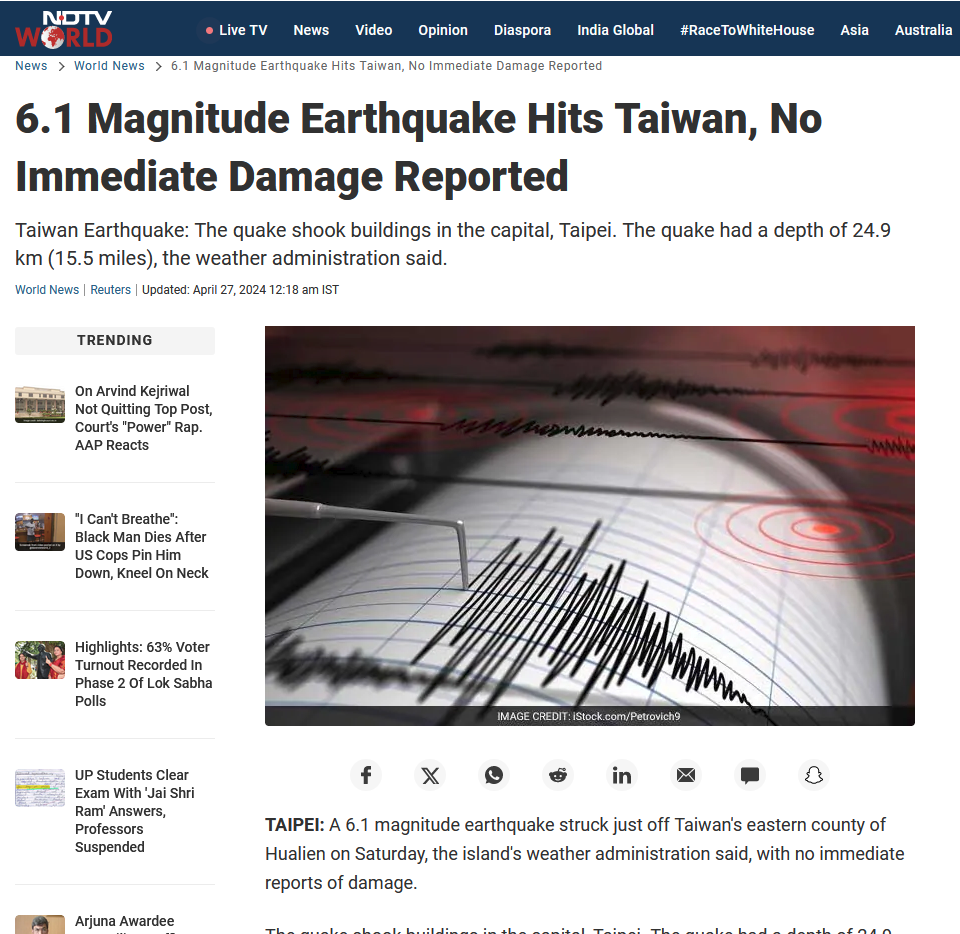Click the subheadline about quake depth
The image size is (960, 934).
(453, 244)
